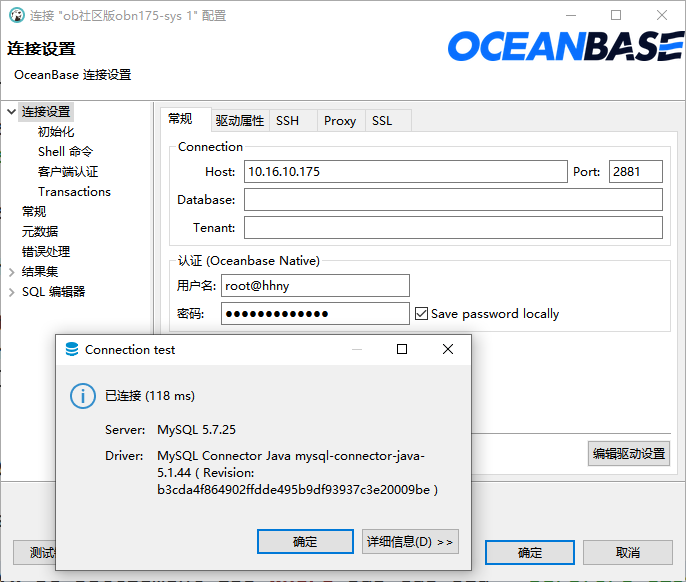Click the database icon in Connection test title

[x=71, y=349]
